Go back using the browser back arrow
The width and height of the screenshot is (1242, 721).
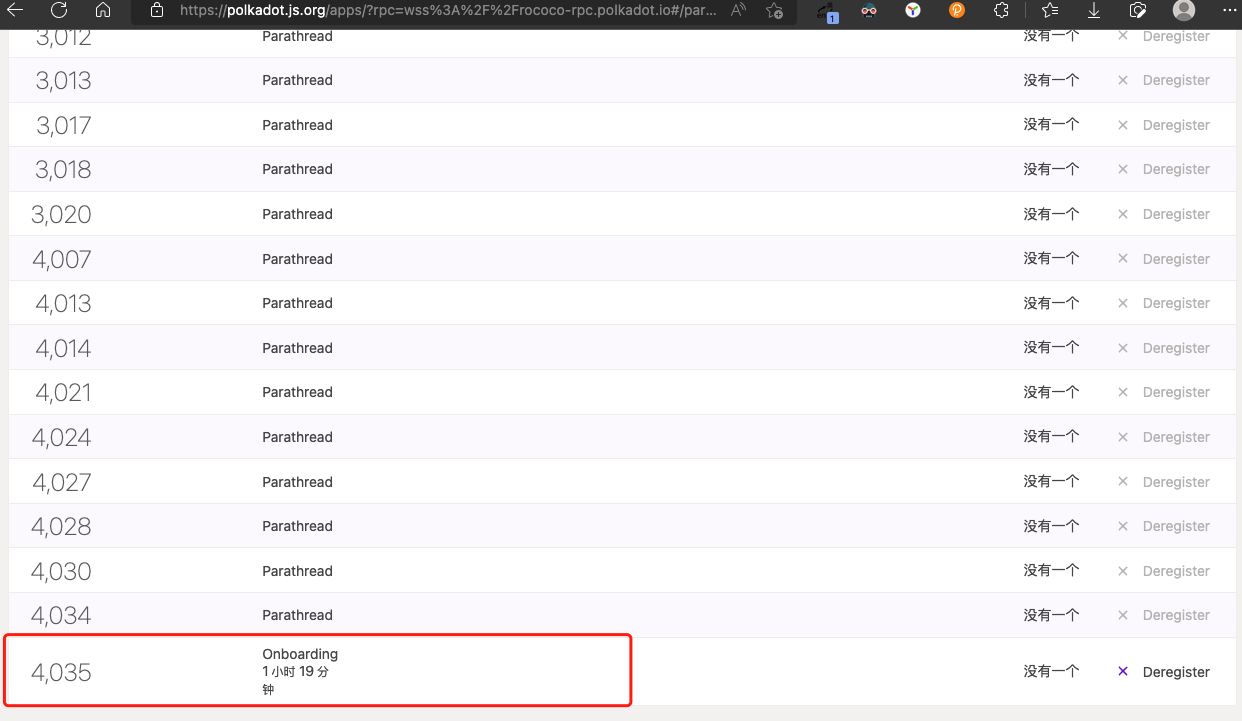17,10
